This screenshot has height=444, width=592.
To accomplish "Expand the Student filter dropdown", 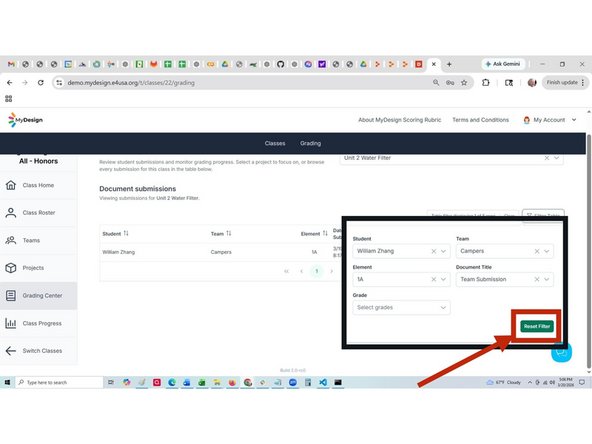I will tap(443, 251).
